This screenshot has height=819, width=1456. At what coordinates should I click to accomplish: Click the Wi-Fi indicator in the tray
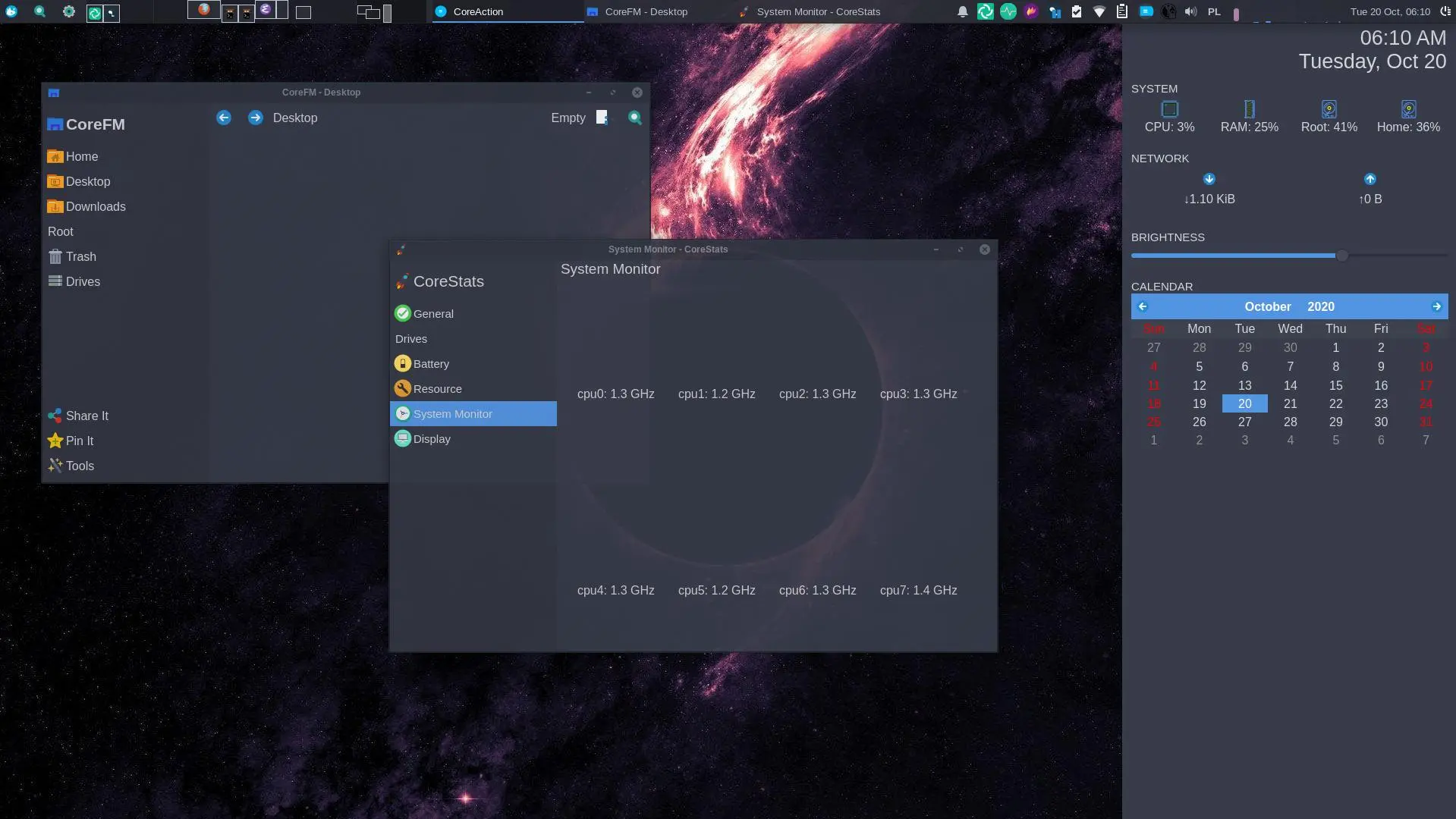click(1099, 11)
